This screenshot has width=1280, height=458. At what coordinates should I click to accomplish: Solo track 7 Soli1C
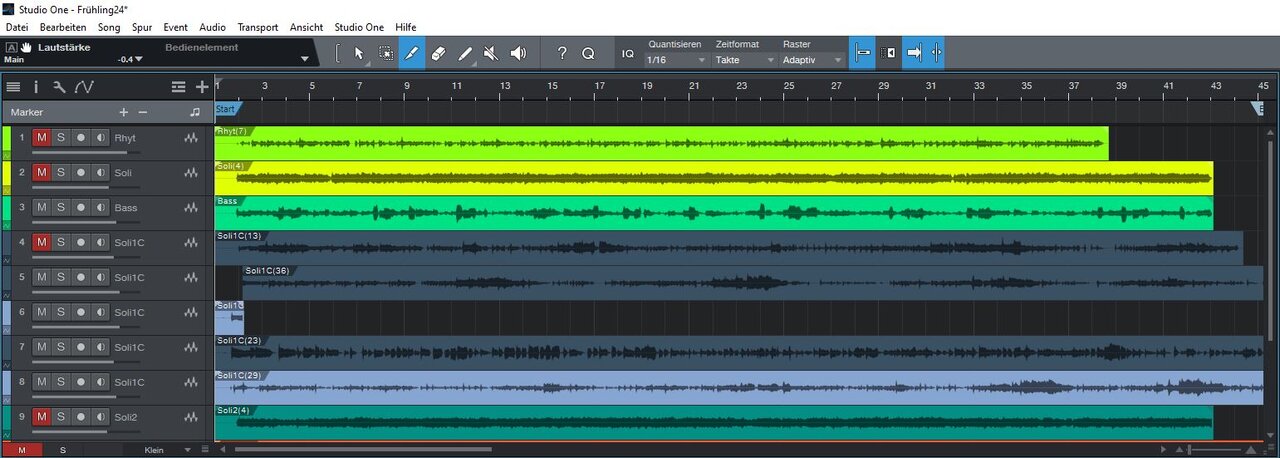pos(61,347)
